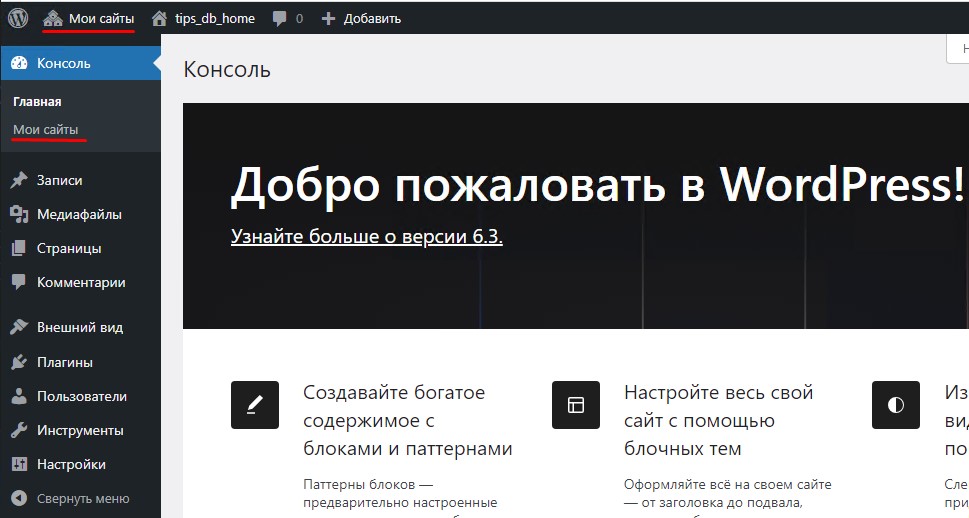This screenshot has height=518, width=969.
Task: Click the block themes layout icon
Action: coord(575,405)
